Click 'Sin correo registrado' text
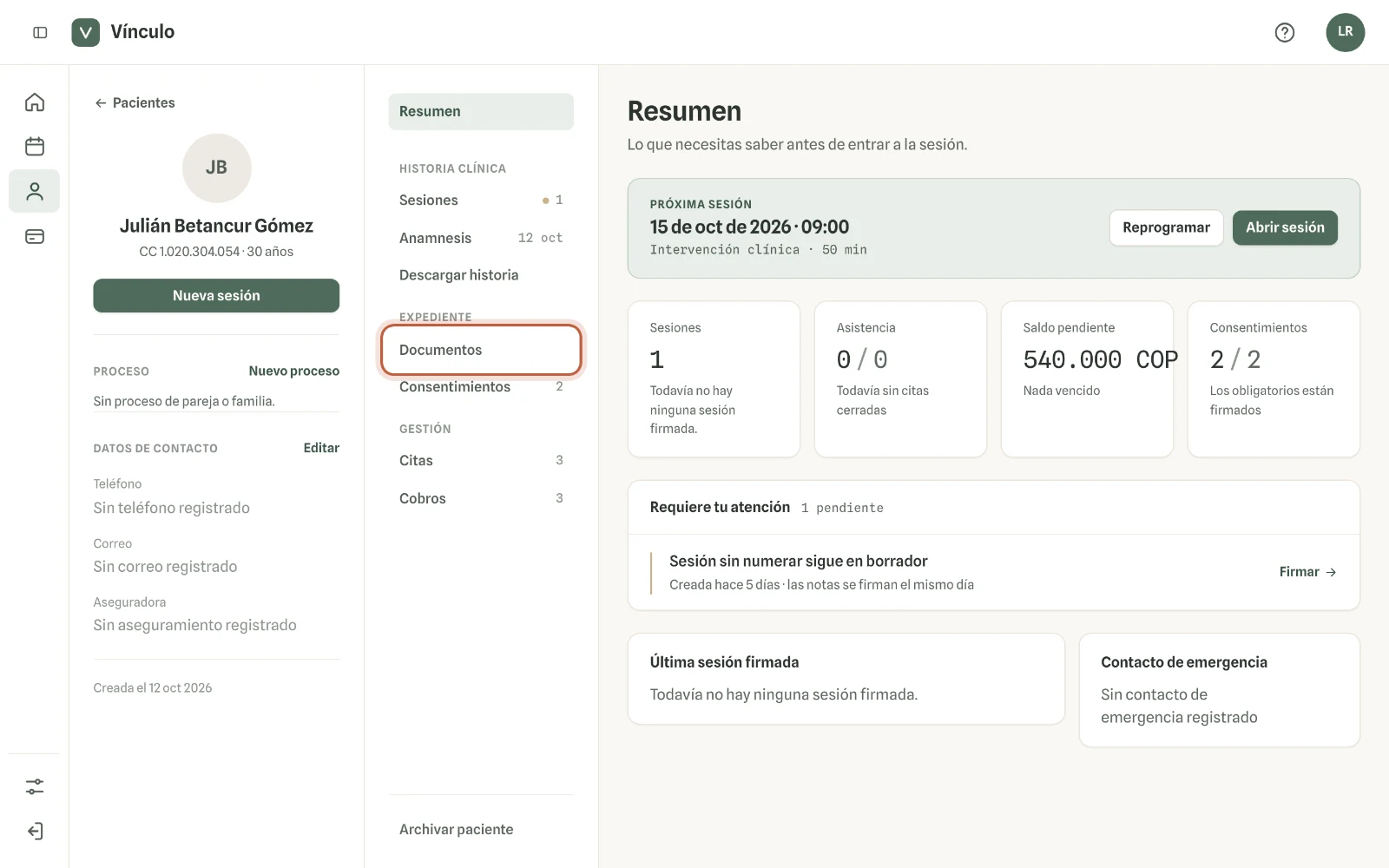 pyautogui.click(x=165, y=567)
